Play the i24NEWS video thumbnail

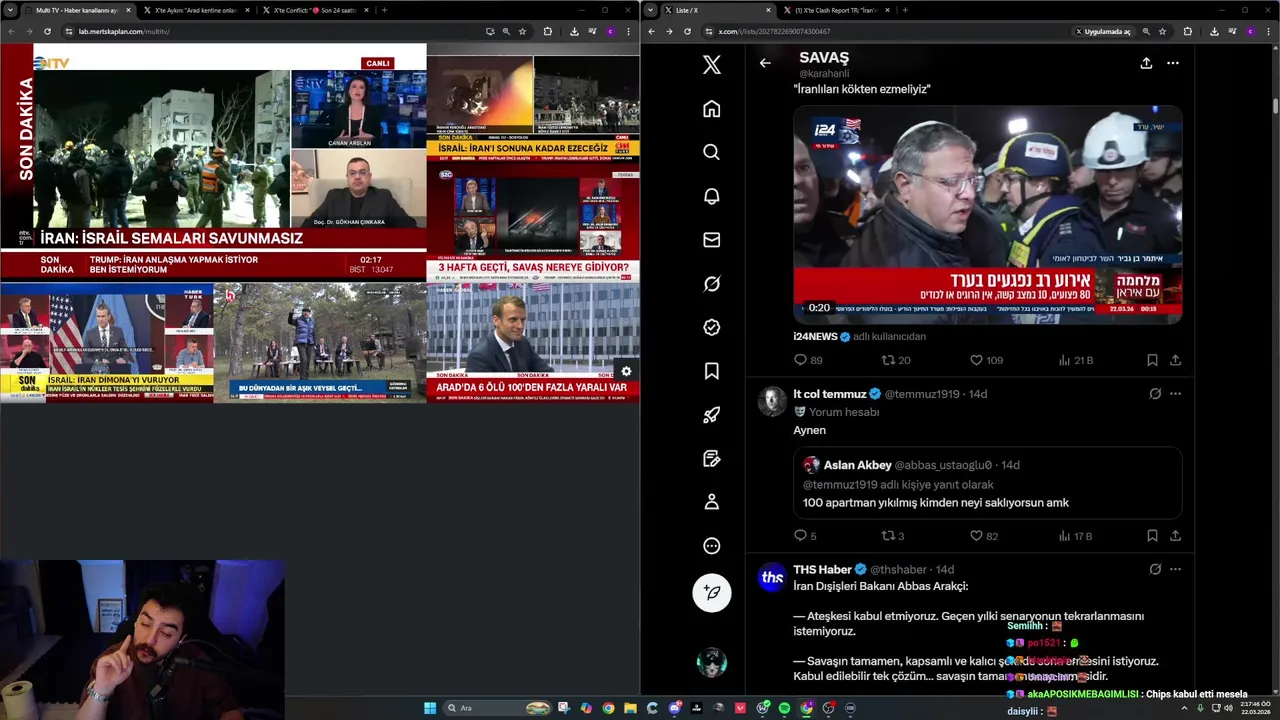click(988, 214)
